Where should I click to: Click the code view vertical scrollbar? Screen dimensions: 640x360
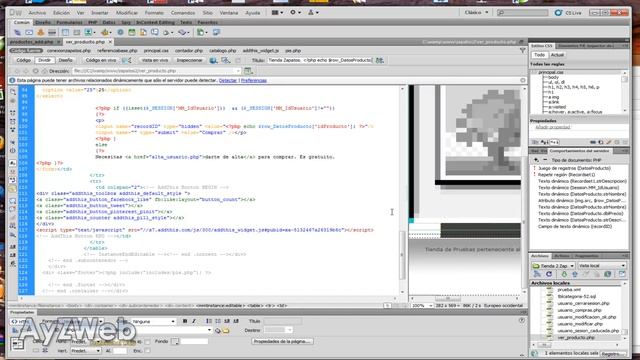click(402, 190)
